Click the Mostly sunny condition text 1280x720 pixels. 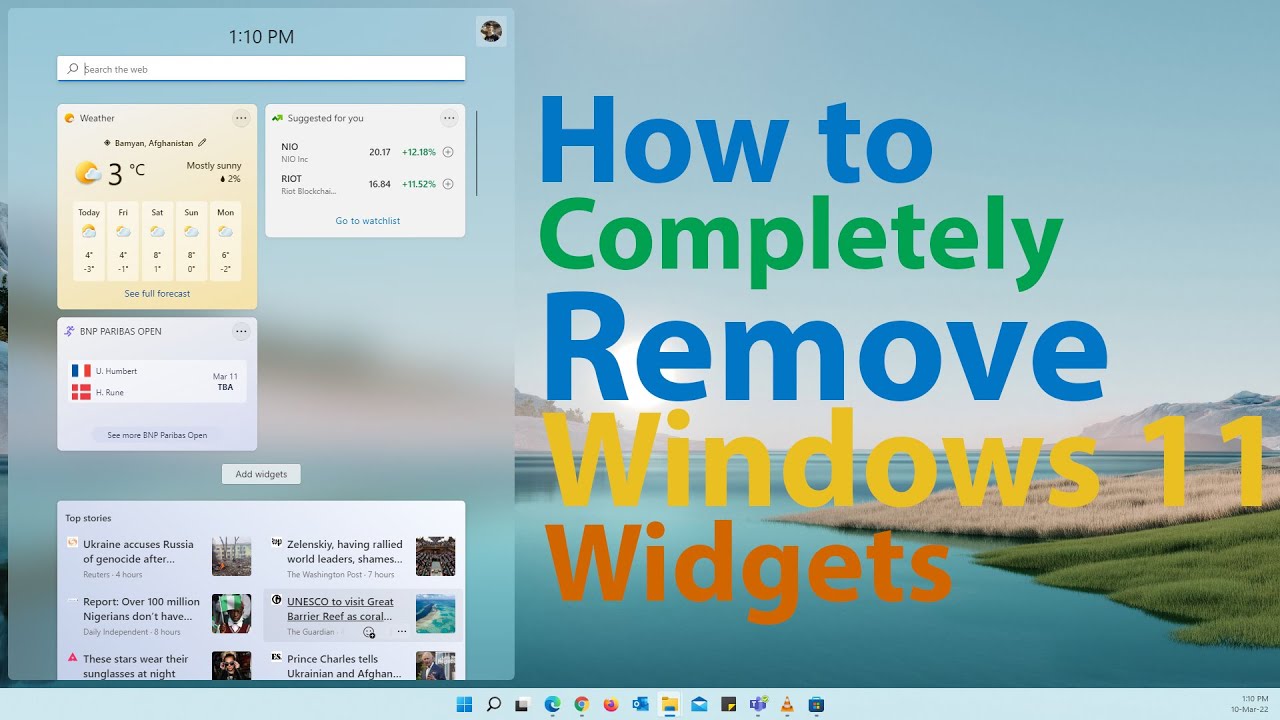(214, 166)
